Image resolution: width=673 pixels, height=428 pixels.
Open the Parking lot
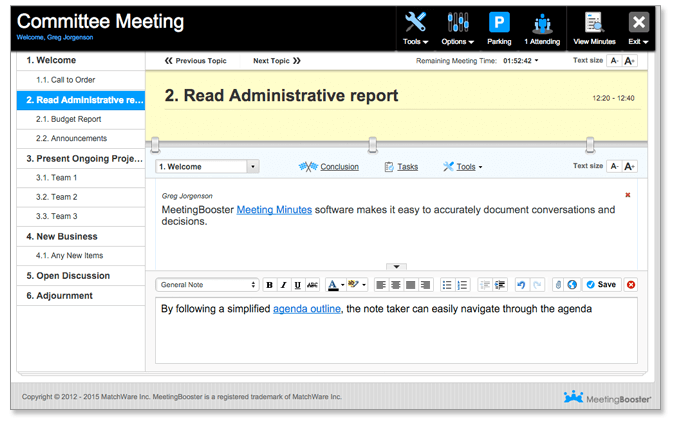tap(499, 29)
